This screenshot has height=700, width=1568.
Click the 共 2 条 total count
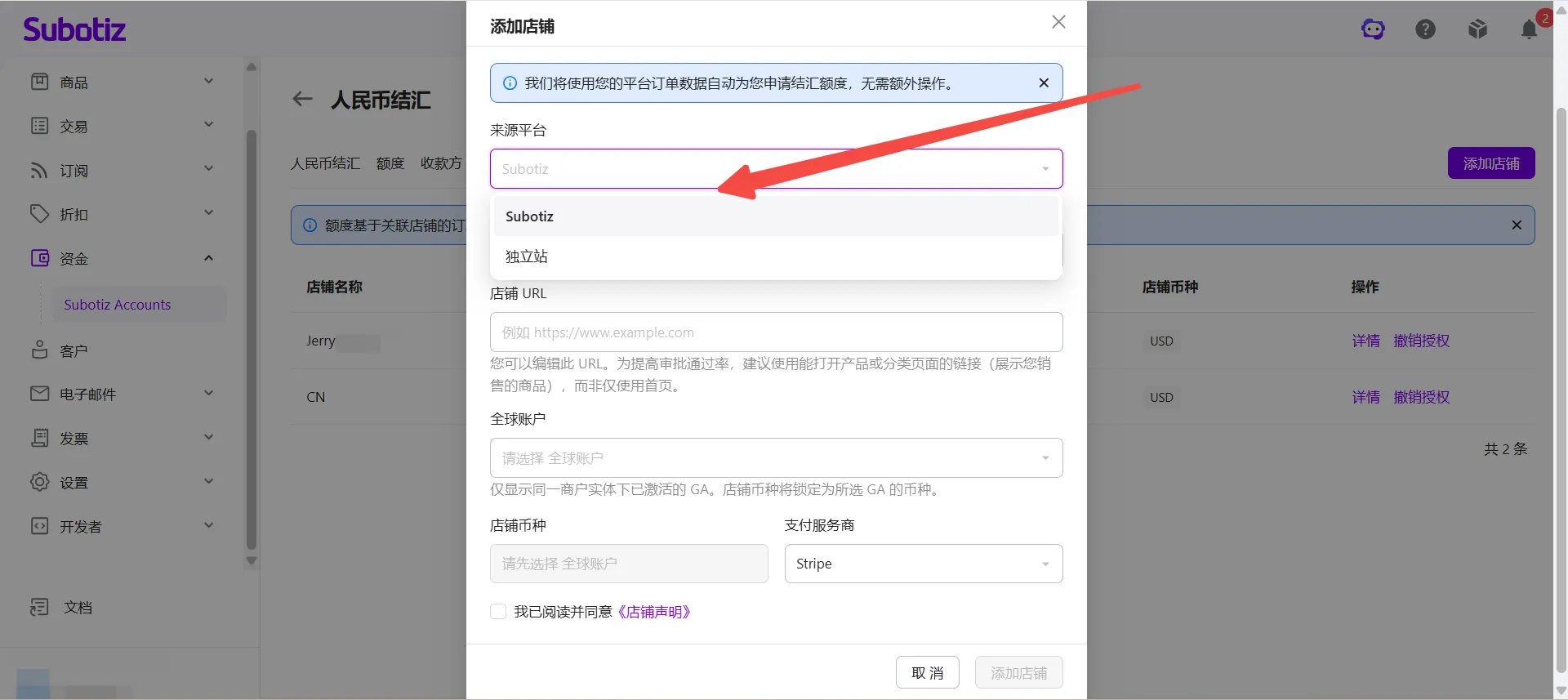coord(1505,448)
